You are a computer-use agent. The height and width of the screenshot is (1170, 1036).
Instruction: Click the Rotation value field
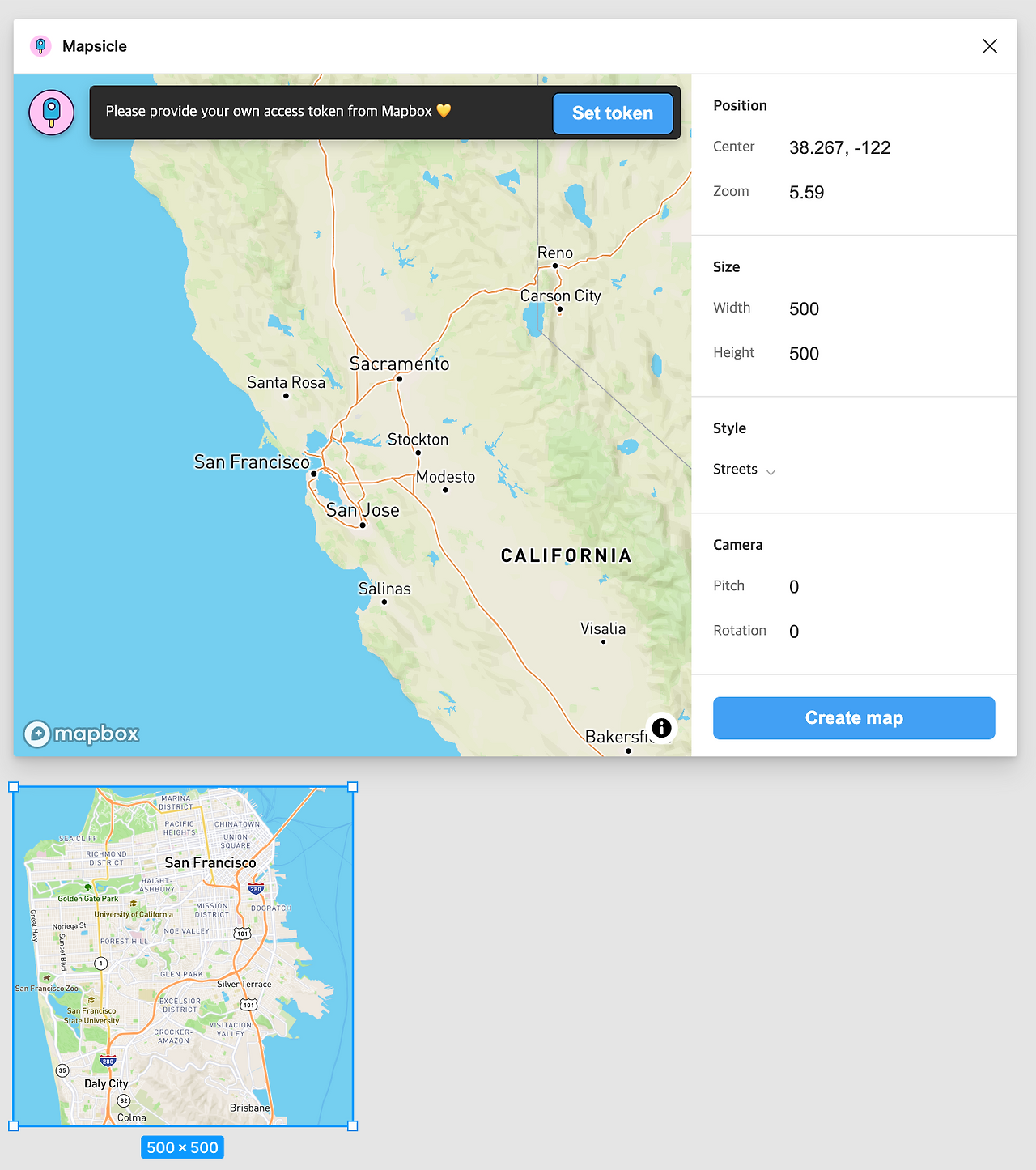tap(794, 632)
